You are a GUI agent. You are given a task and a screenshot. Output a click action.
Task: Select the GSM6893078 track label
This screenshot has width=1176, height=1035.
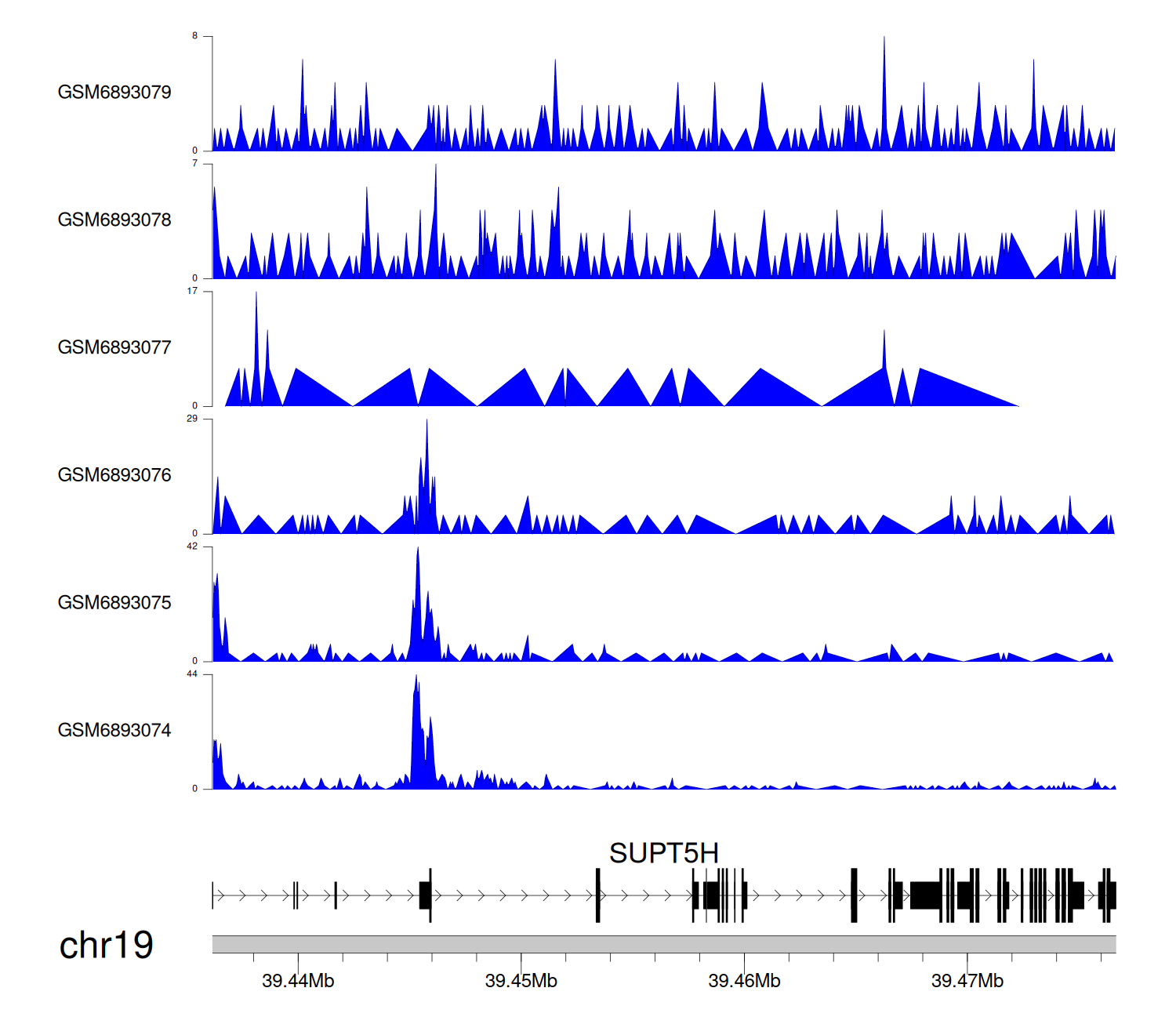click(x=114, y=220)
